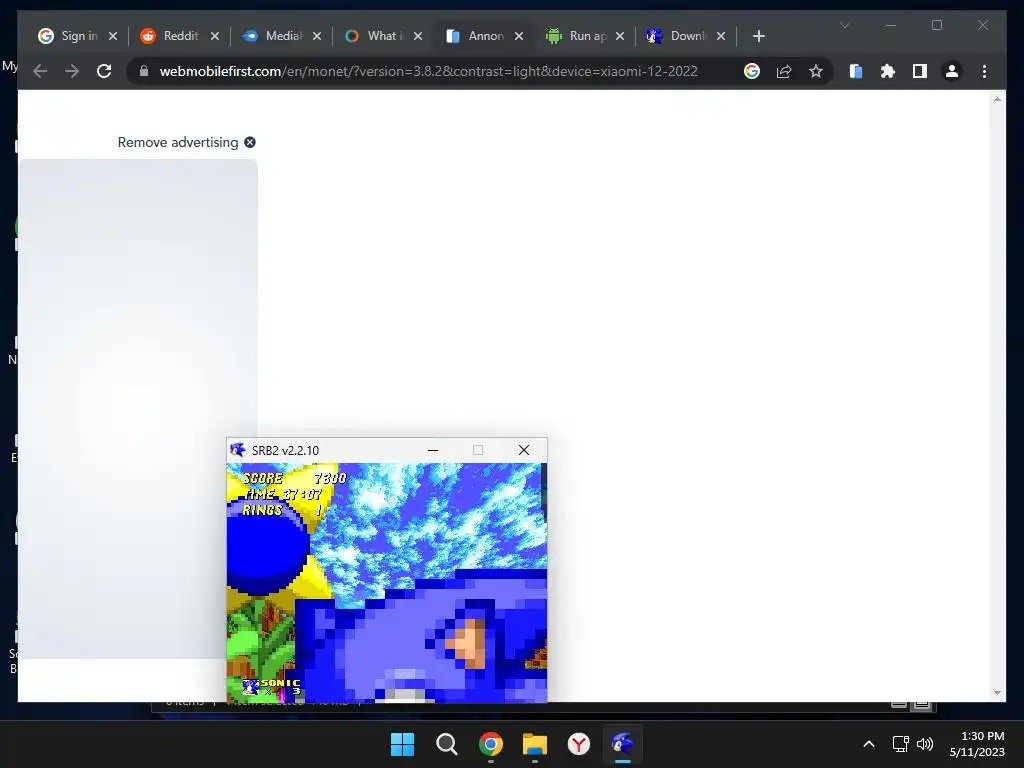1024x768 pixels.
Task: Close the What tab
Action: point(418,36)
